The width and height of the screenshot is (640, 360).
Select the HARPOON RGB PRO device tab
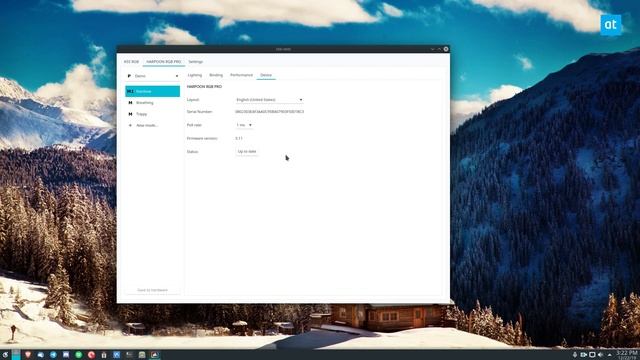[x=163, y=62]
